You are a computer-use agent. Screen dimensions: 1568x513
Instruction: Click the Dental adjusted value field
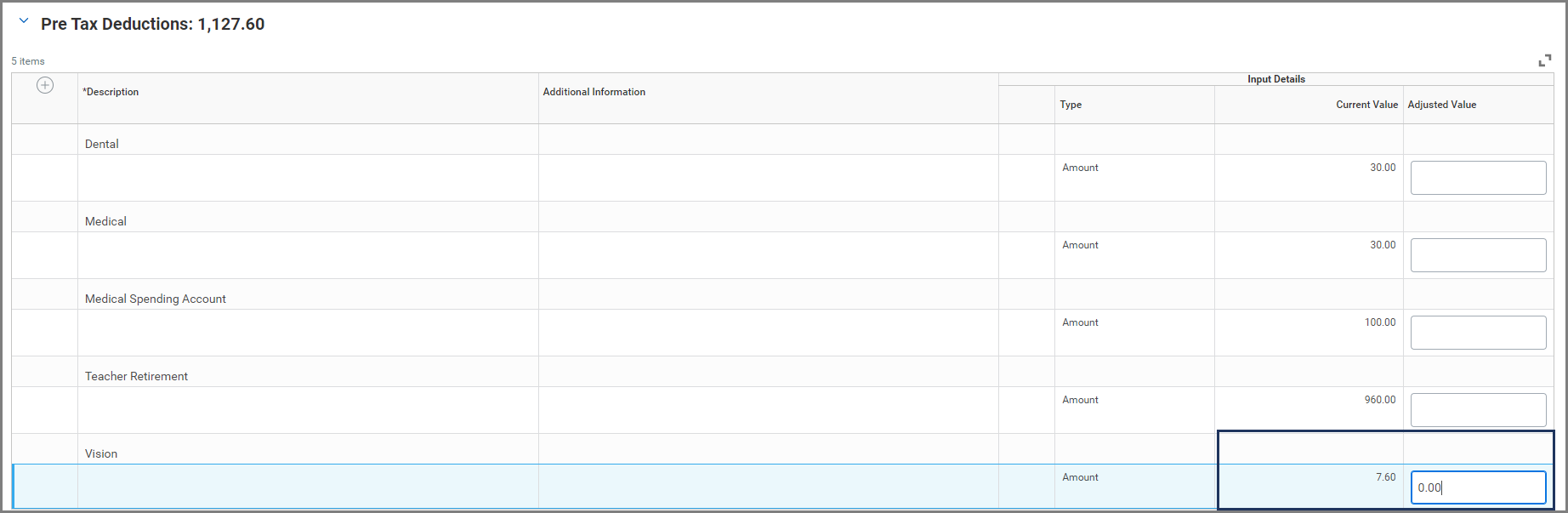1477,178
